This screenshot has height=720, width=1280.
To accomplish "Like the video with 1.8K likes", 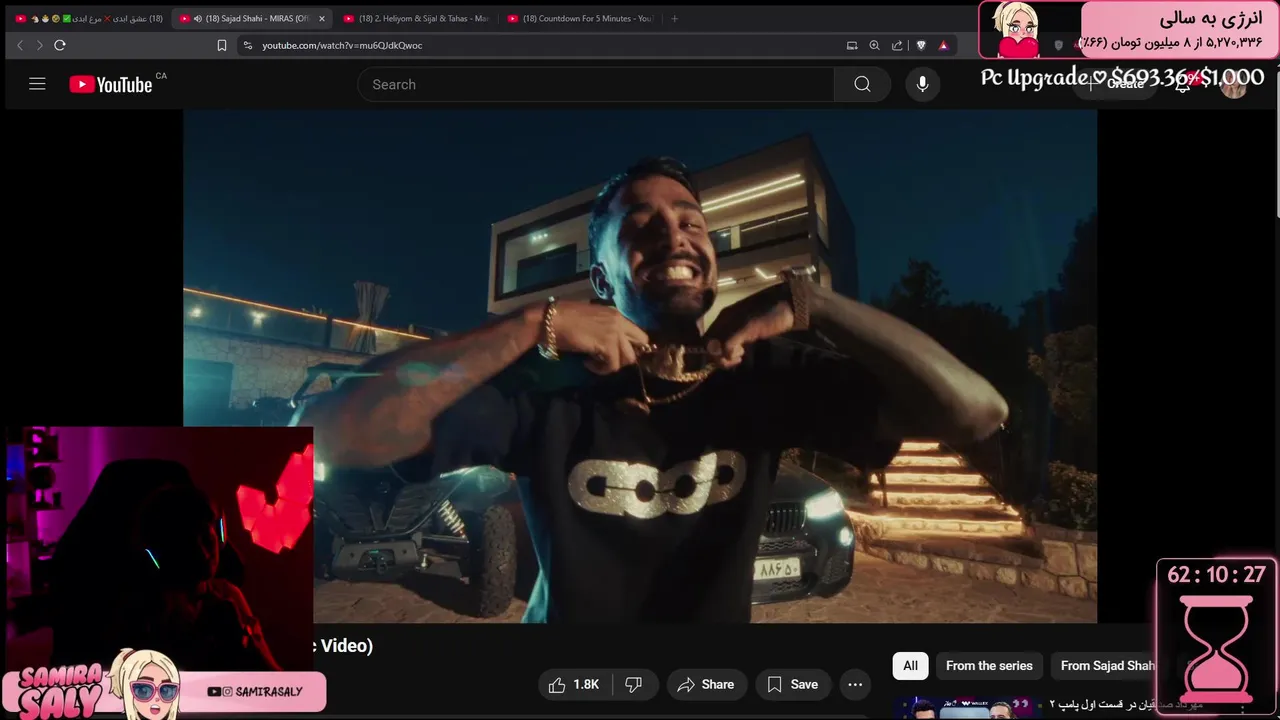I will click(574, 685).
